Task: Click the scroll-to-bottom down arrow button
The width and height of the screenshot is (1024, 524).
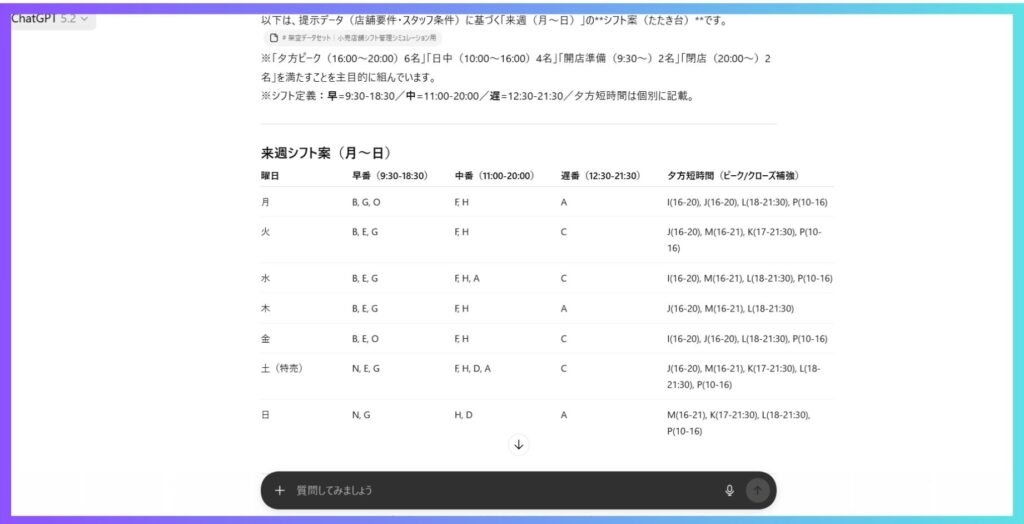Action: coord(519,444)
